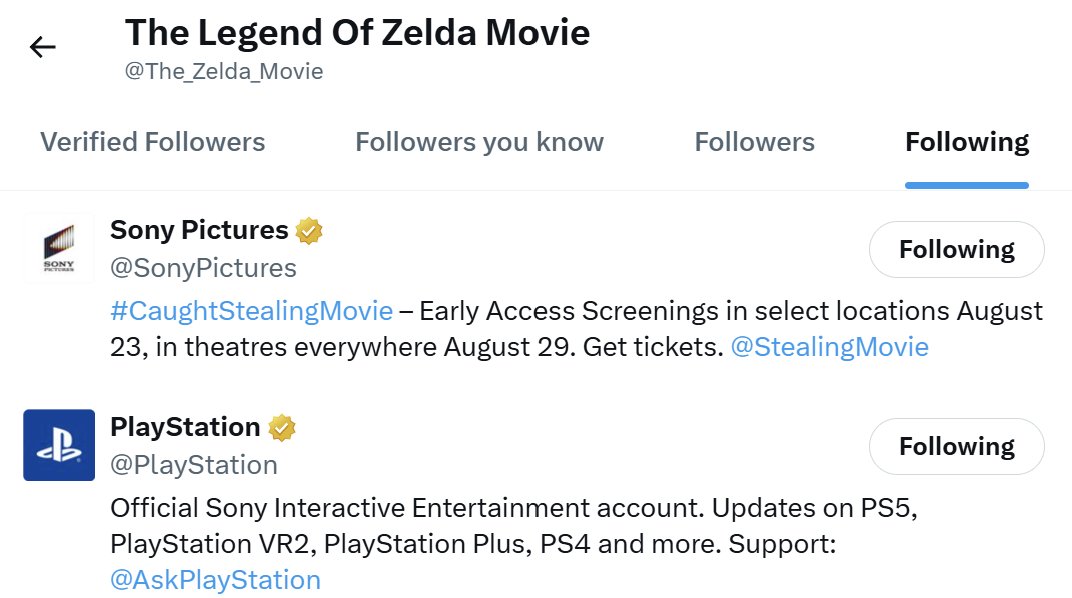This screenshot has height=598, width=1072.
Task: Open the Sony Pictures profile avatar
Action: point(59,248)
